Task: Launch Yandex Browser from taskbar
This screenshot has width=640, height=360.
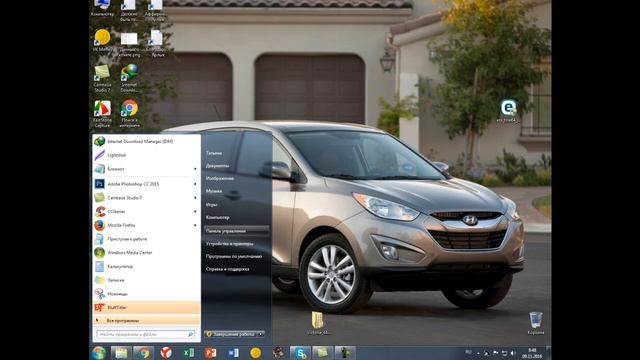Action: pos(166,353)
